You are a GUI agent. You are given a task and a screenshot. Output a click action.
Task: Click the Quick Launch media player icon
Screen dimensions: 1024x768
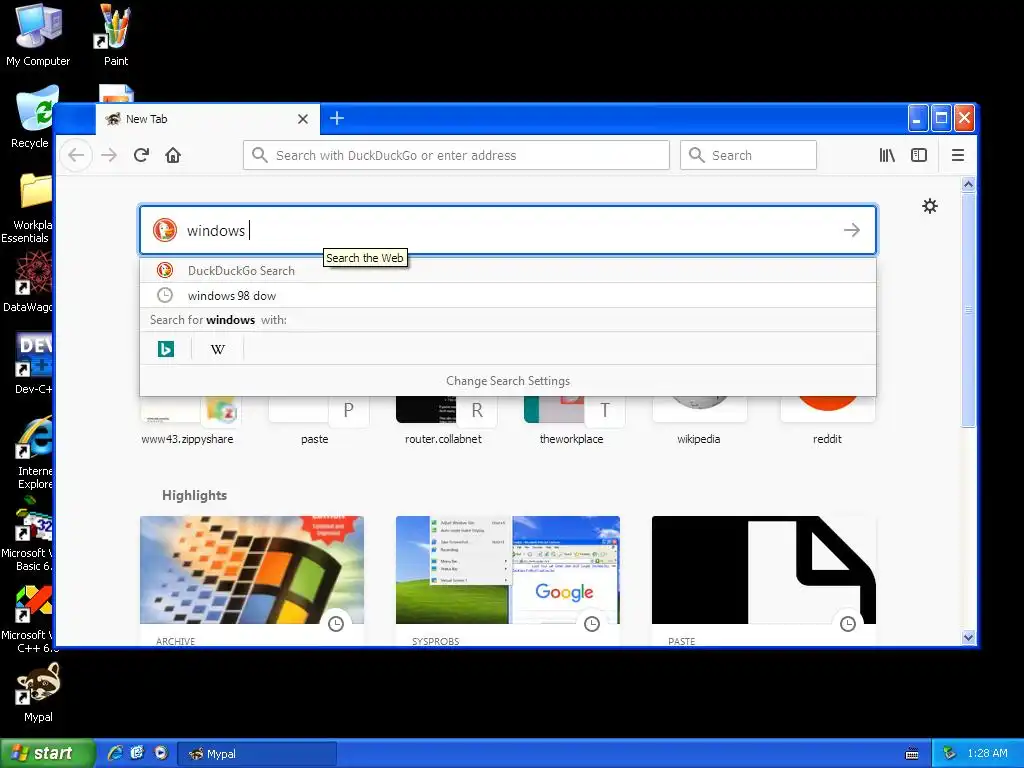click(x=161, y=753)
